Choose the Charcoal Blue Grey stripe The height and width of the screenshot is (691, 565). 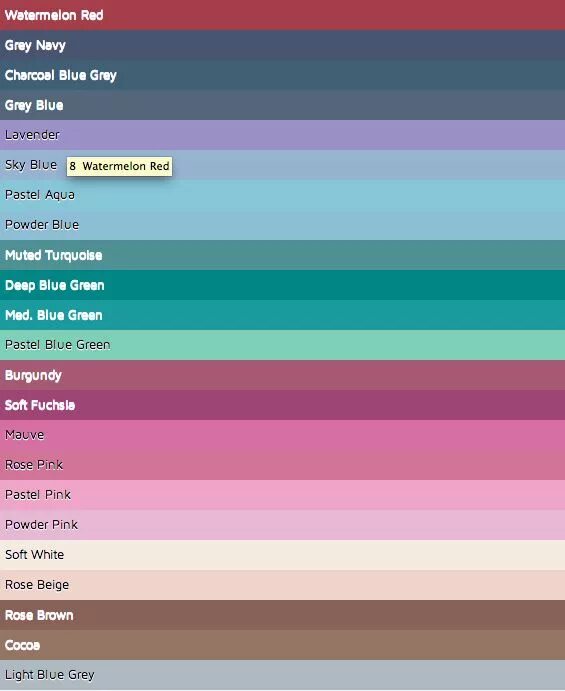pos(282,75)
